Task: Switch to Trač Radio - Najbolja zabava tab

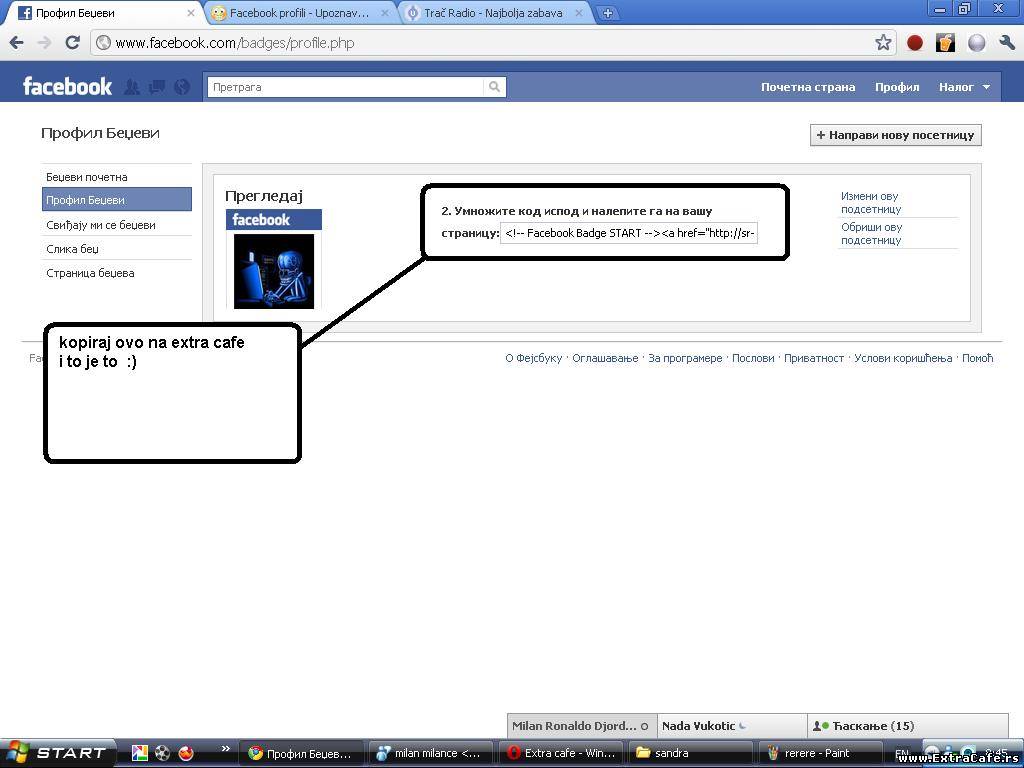Action: (493, 13)
